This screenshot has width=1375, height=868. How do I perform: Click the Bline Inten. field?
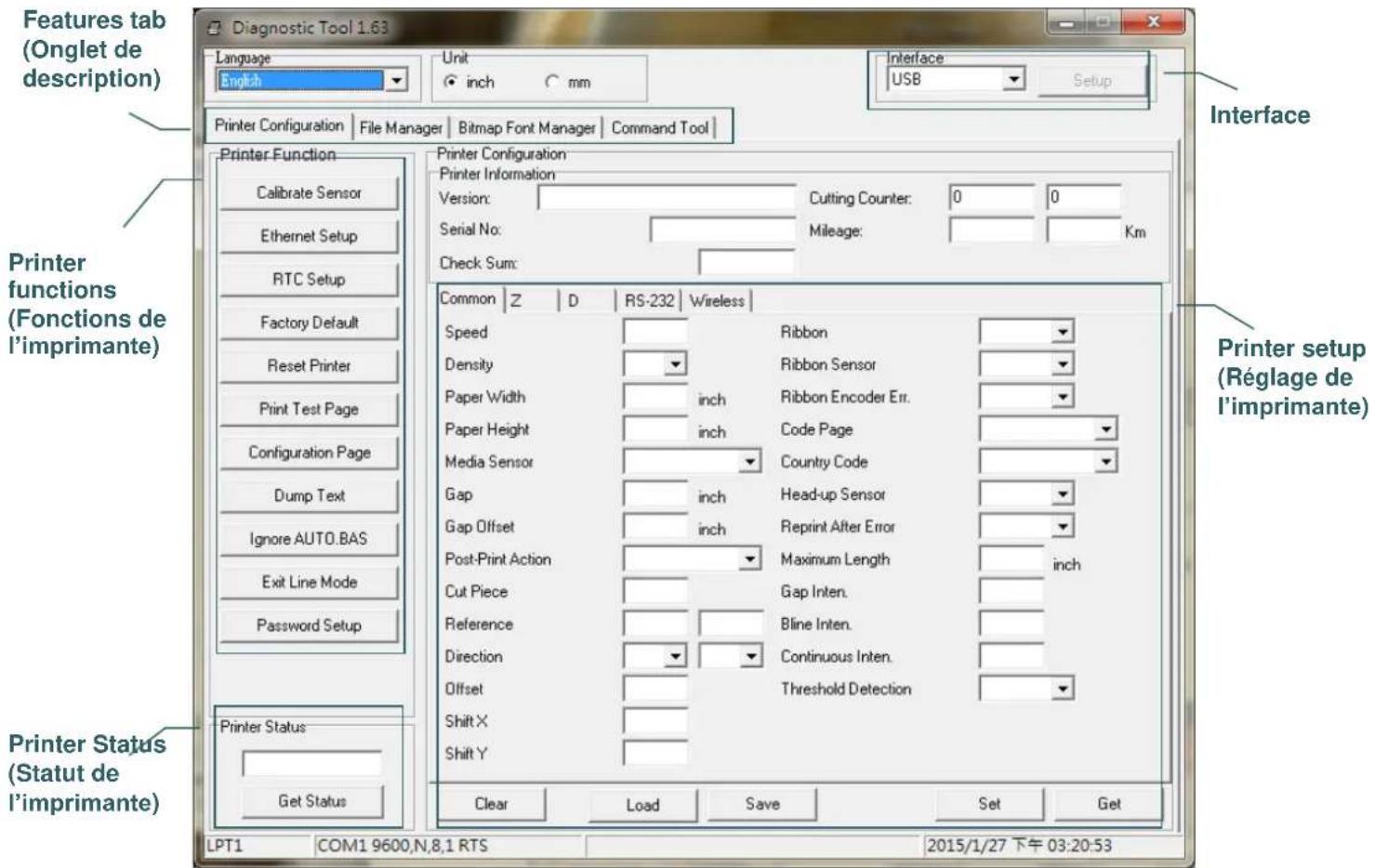pos(1011,624)
